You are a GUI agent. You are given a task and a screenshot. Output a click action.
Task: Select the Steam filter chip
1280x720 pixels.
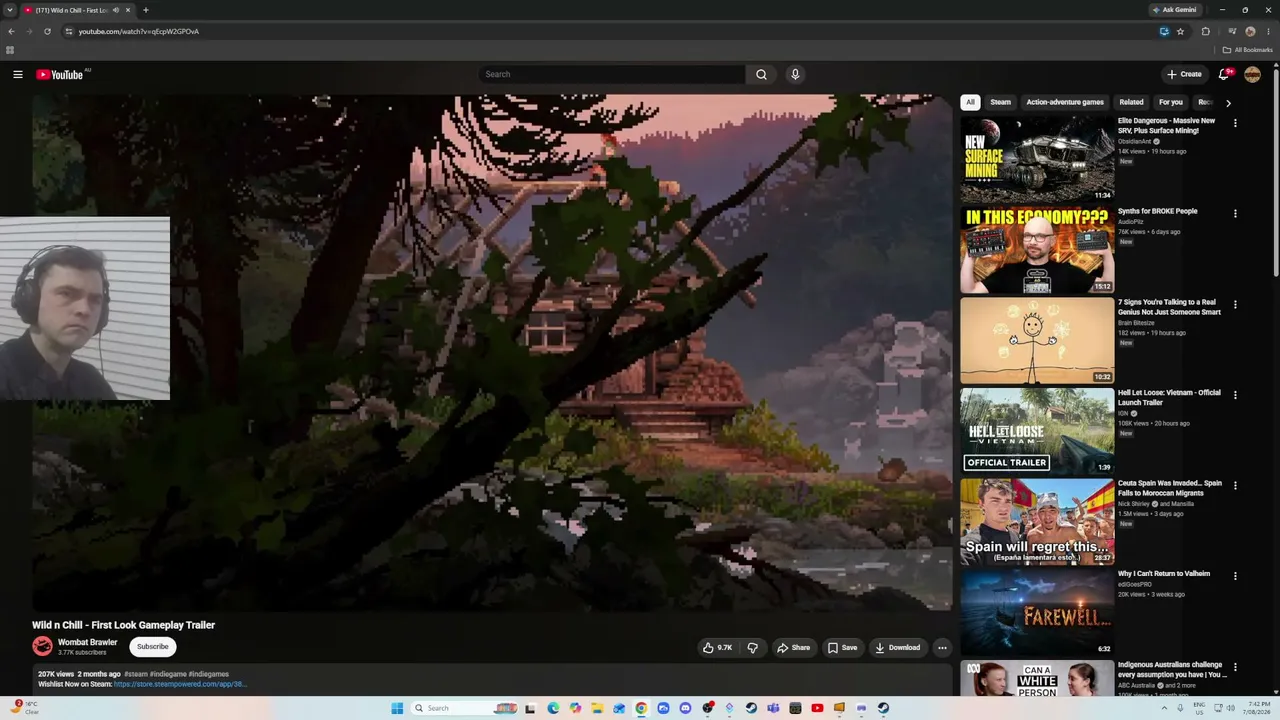click(x=1000, y=102)
